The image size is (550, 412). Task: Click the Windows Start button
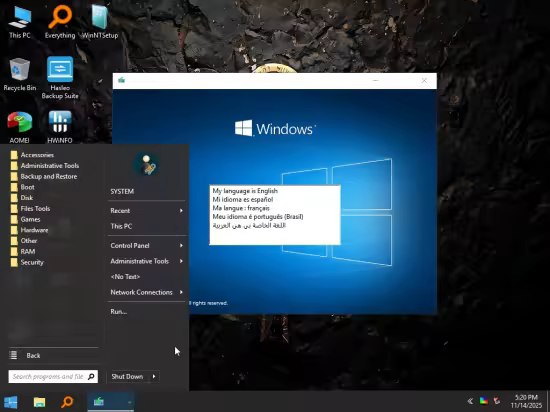(x=11, y=402)
